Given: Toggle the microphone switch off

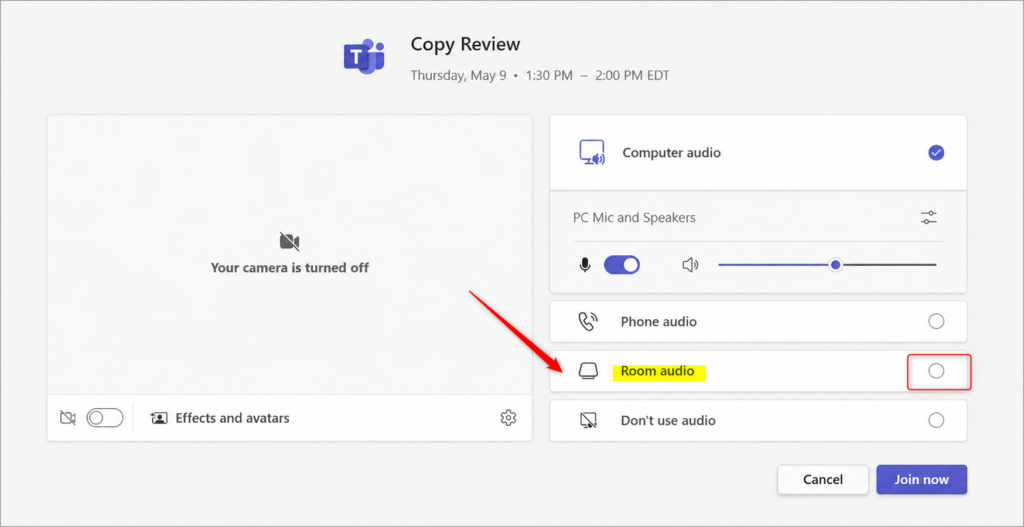Looking at the screenshot, I should click(622, 264).
